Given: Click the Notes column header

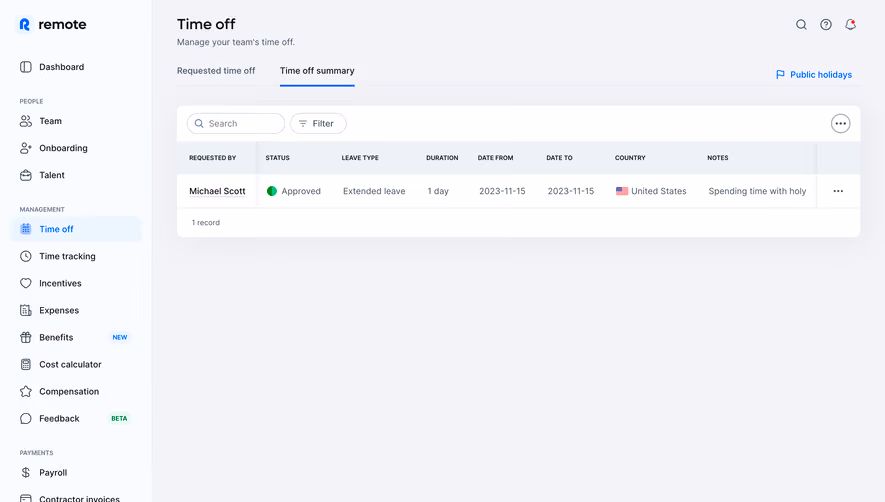Looking at the screenshot, I should pyautogui.click(x=717, y=158).
